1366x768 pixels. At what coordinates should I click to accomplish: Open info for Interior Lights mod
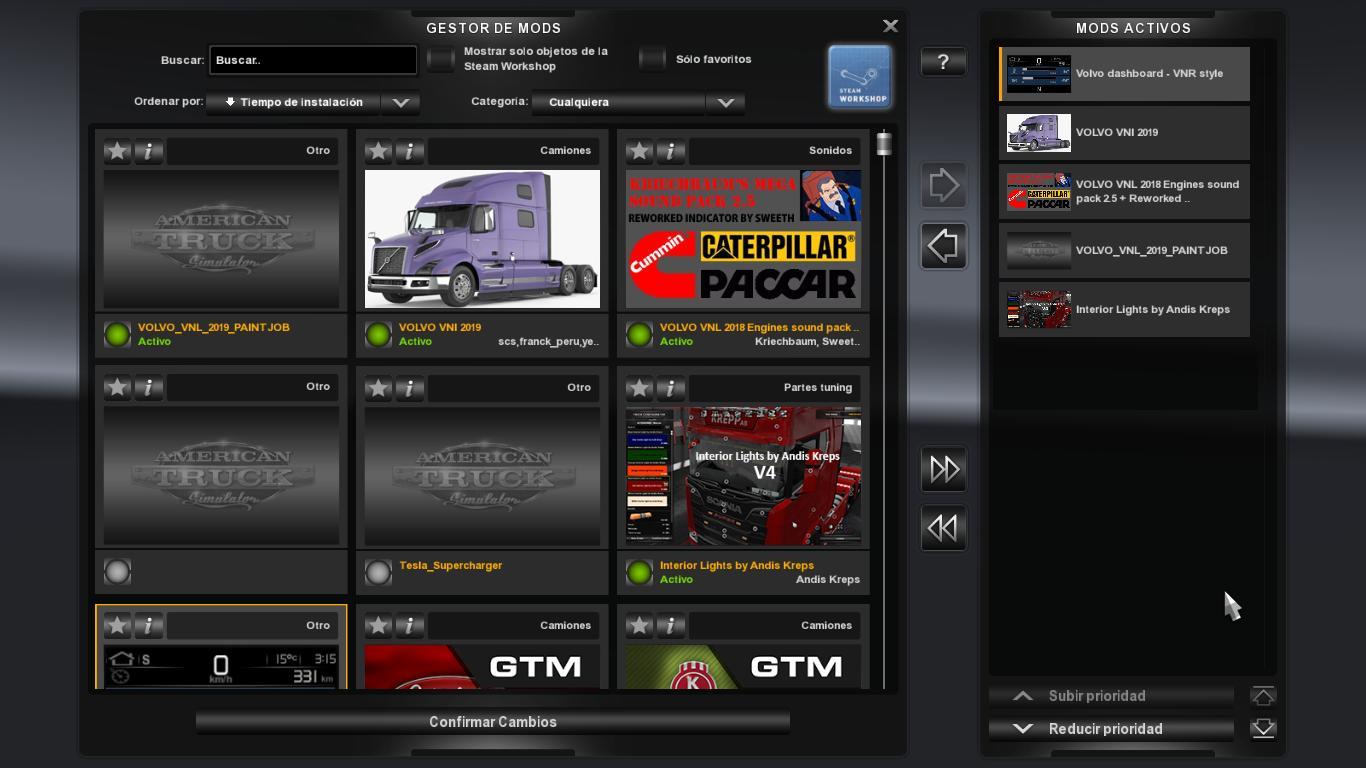coord(670,388)
